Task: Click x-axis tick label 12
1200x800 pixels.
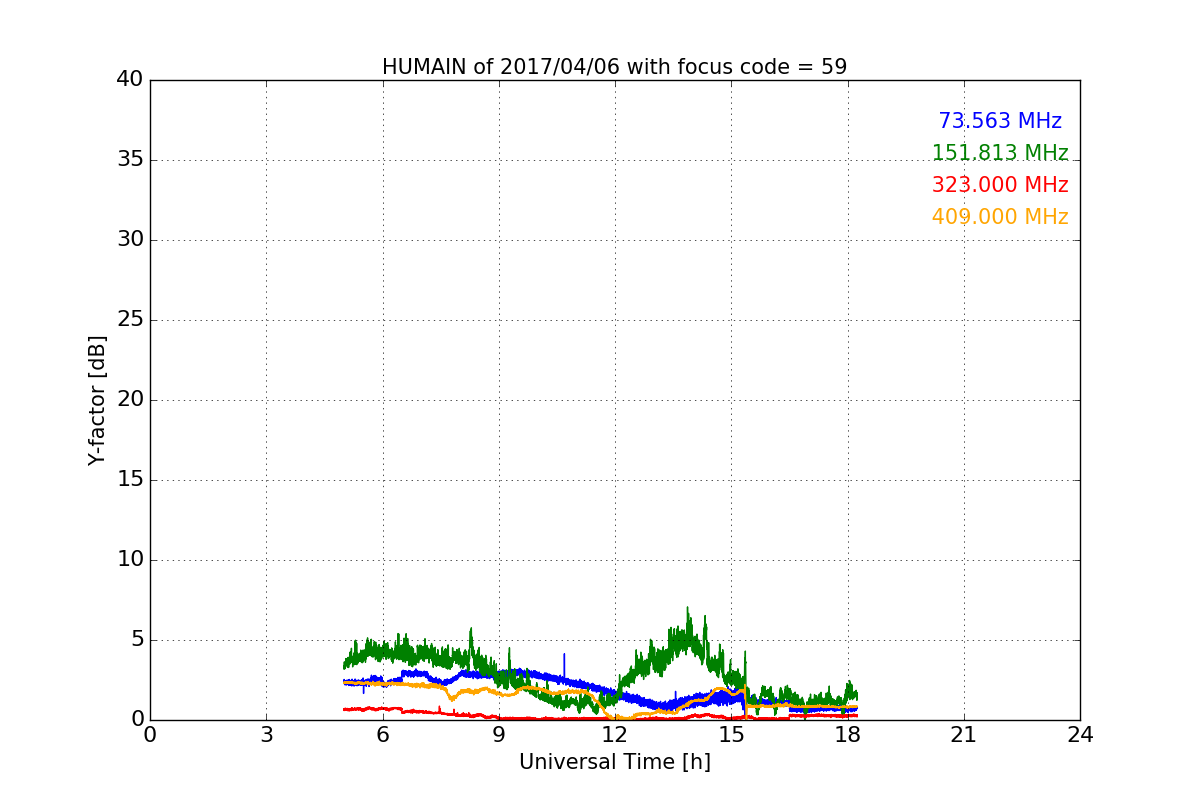Action: 615,735
